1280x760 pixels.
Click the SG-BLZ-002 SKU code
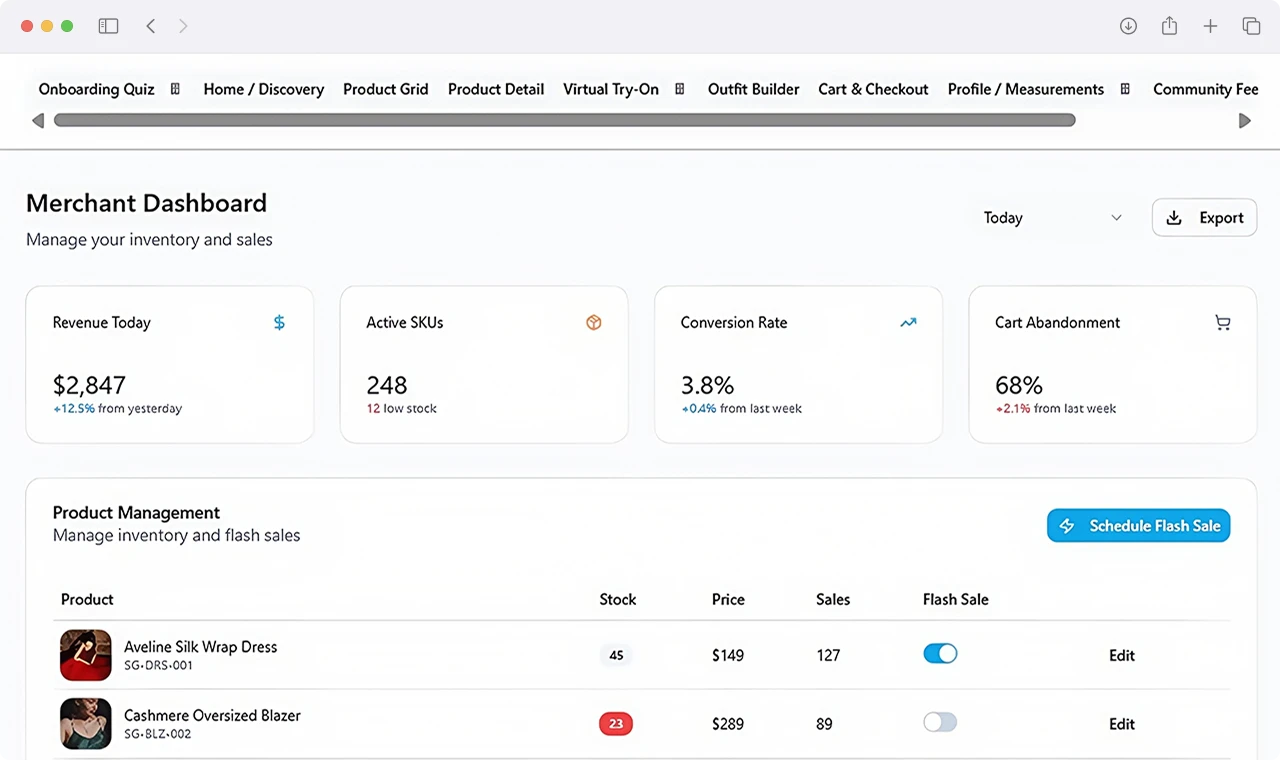[158, 734]
